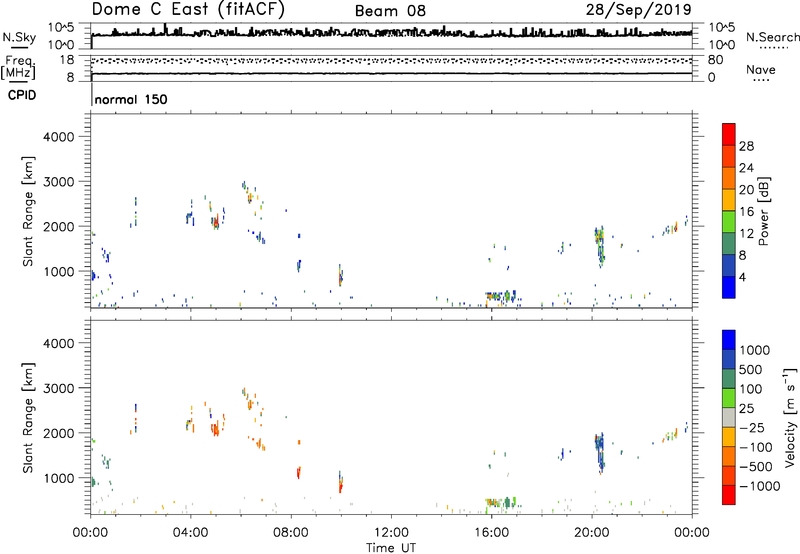Click the '-1000' tick on Velocity colorbar
This screenshot has width=800, height=554.
(759, 486)
